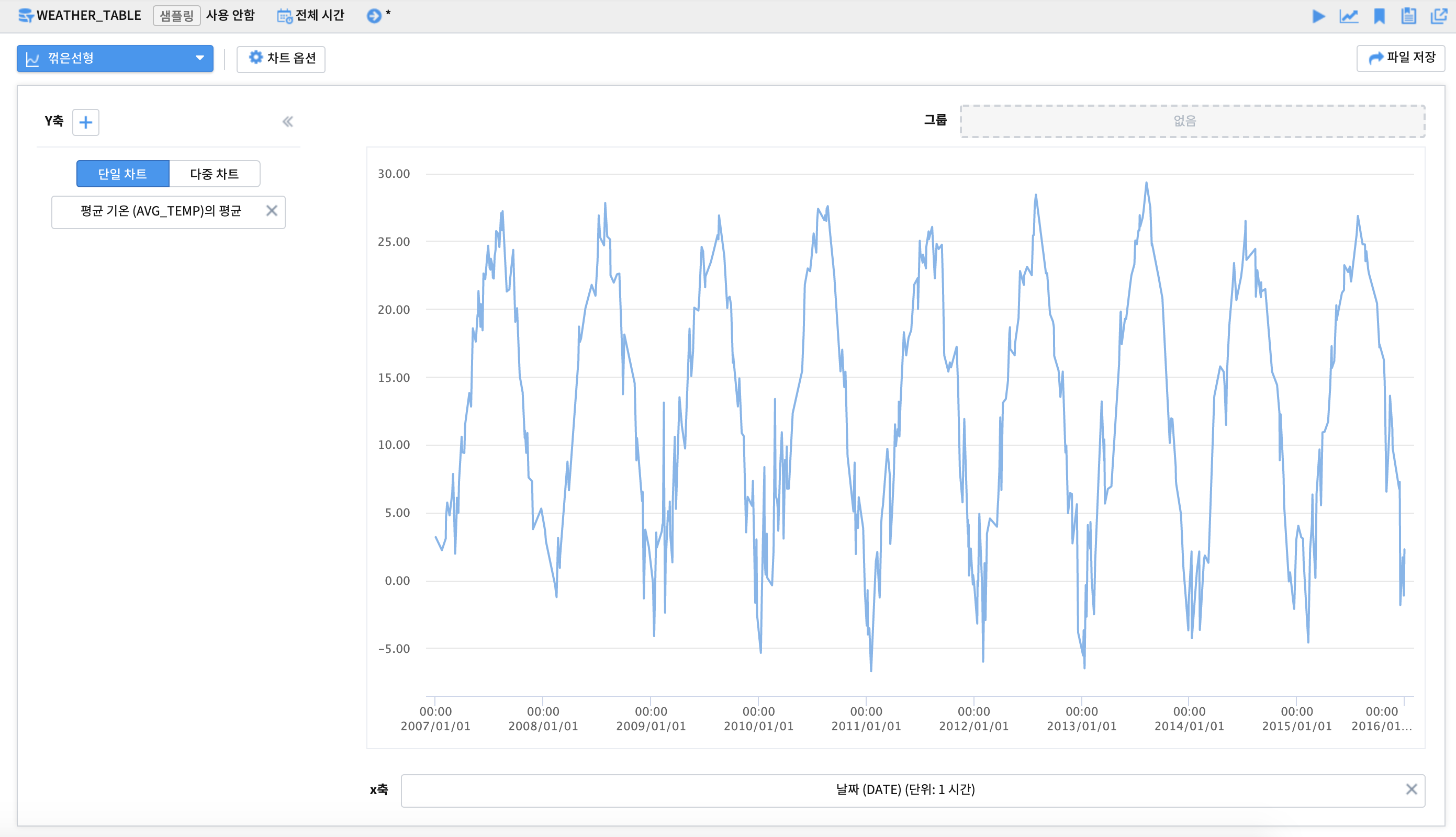Screen dimensions: 1456x837
Task: Click the 2007/01/01 x-axis label
Action: (x=435, y=719)
